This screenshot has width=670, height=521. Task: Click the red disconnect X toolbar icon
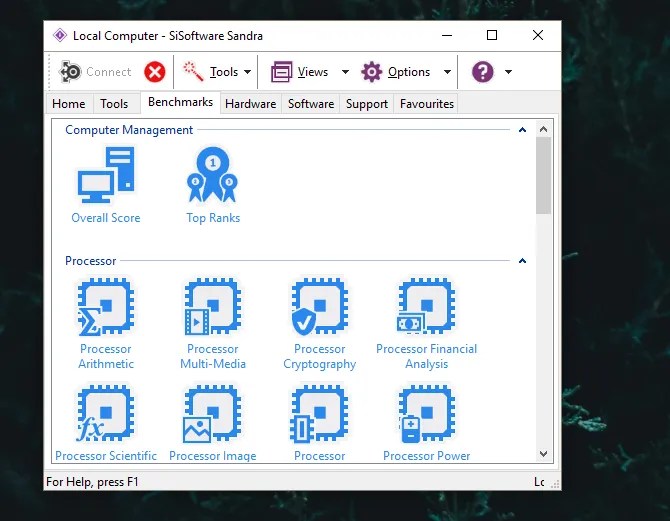(155, 72)
